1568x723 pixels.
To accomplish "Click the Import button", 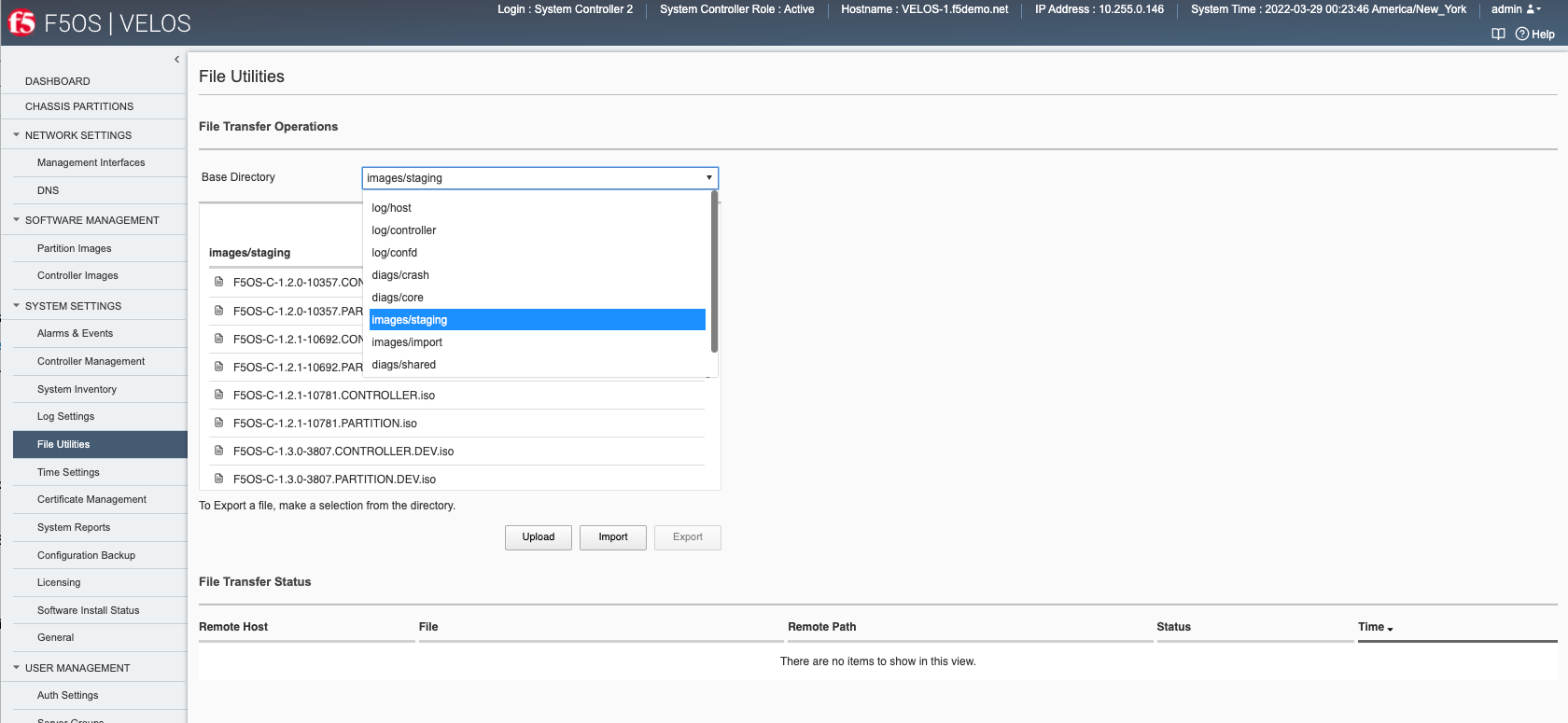I will 613,537.
